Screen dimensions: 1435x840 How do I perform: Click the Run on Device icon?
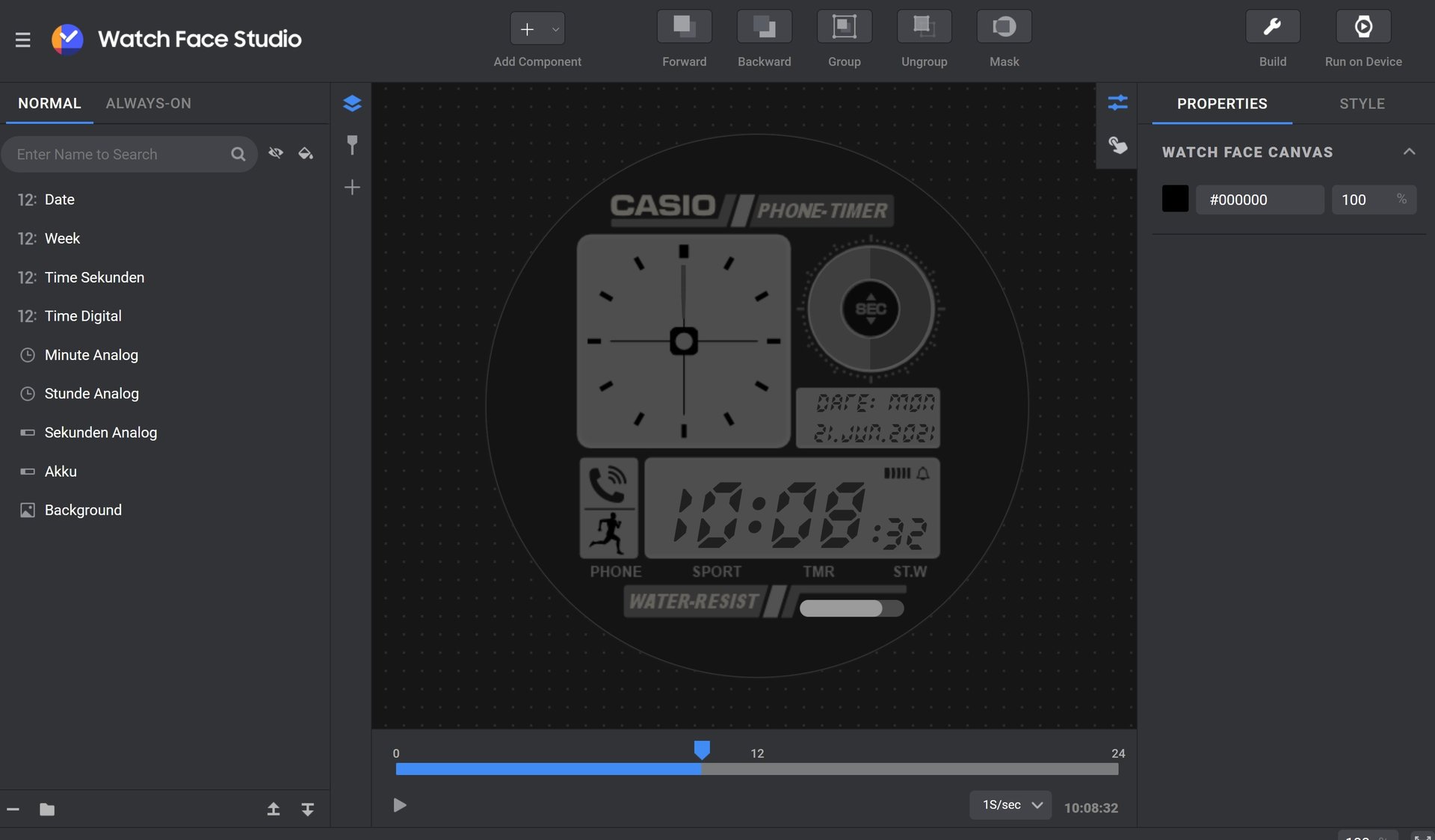tap(1363, 27)
